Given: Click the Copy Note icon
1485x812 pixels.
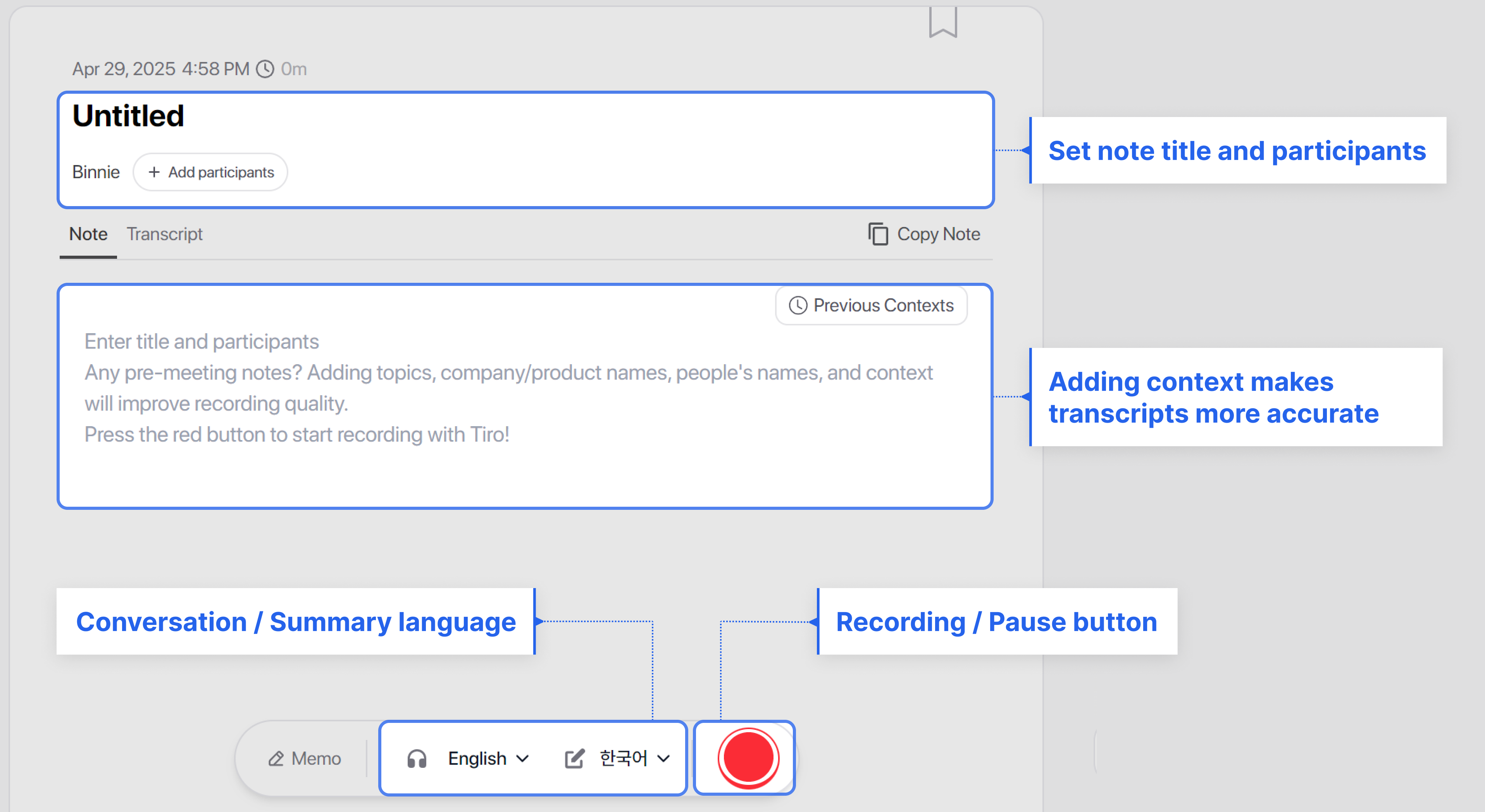Looking at the screenshot, I should (878, 234).
